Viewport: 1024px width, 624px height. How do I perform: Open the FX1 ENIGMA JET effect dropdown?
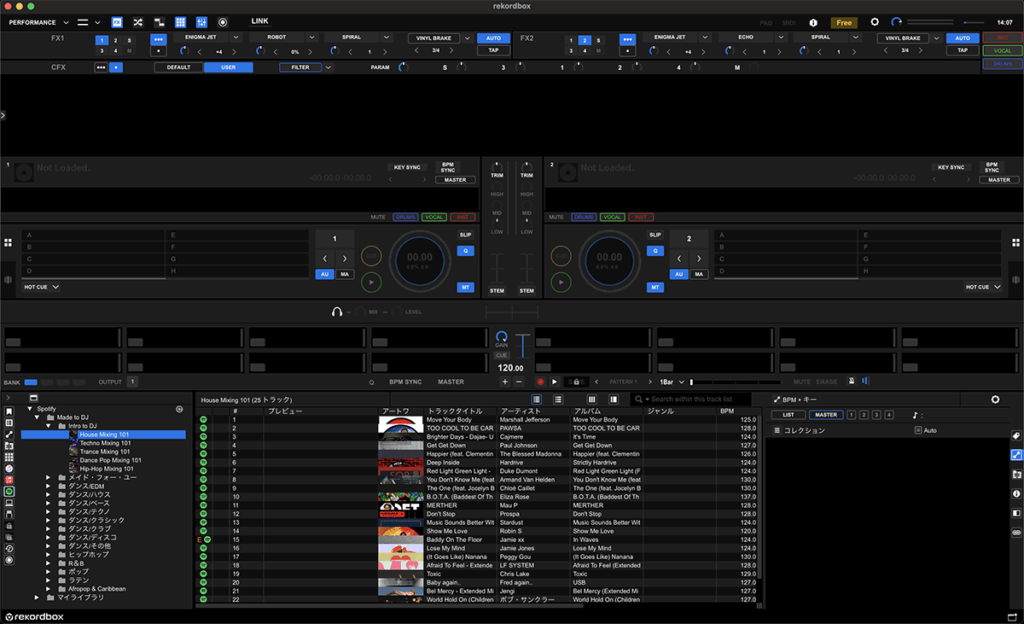236,37
